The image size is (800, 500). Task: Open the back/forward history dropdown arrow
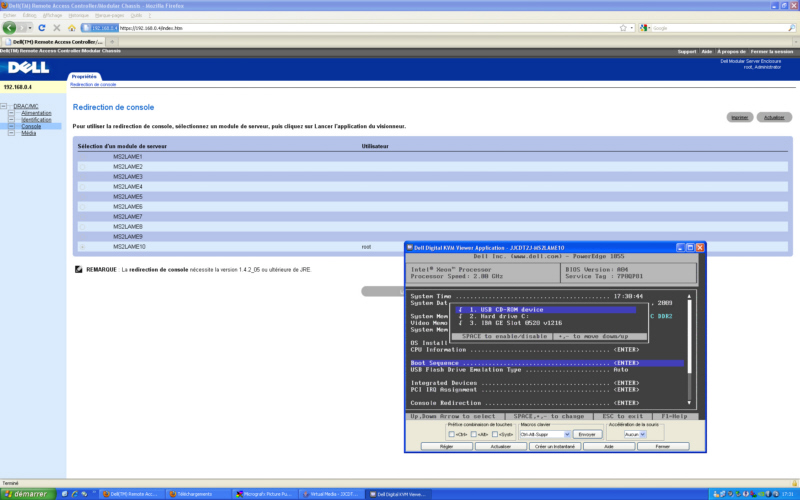(x=30, y=28)
